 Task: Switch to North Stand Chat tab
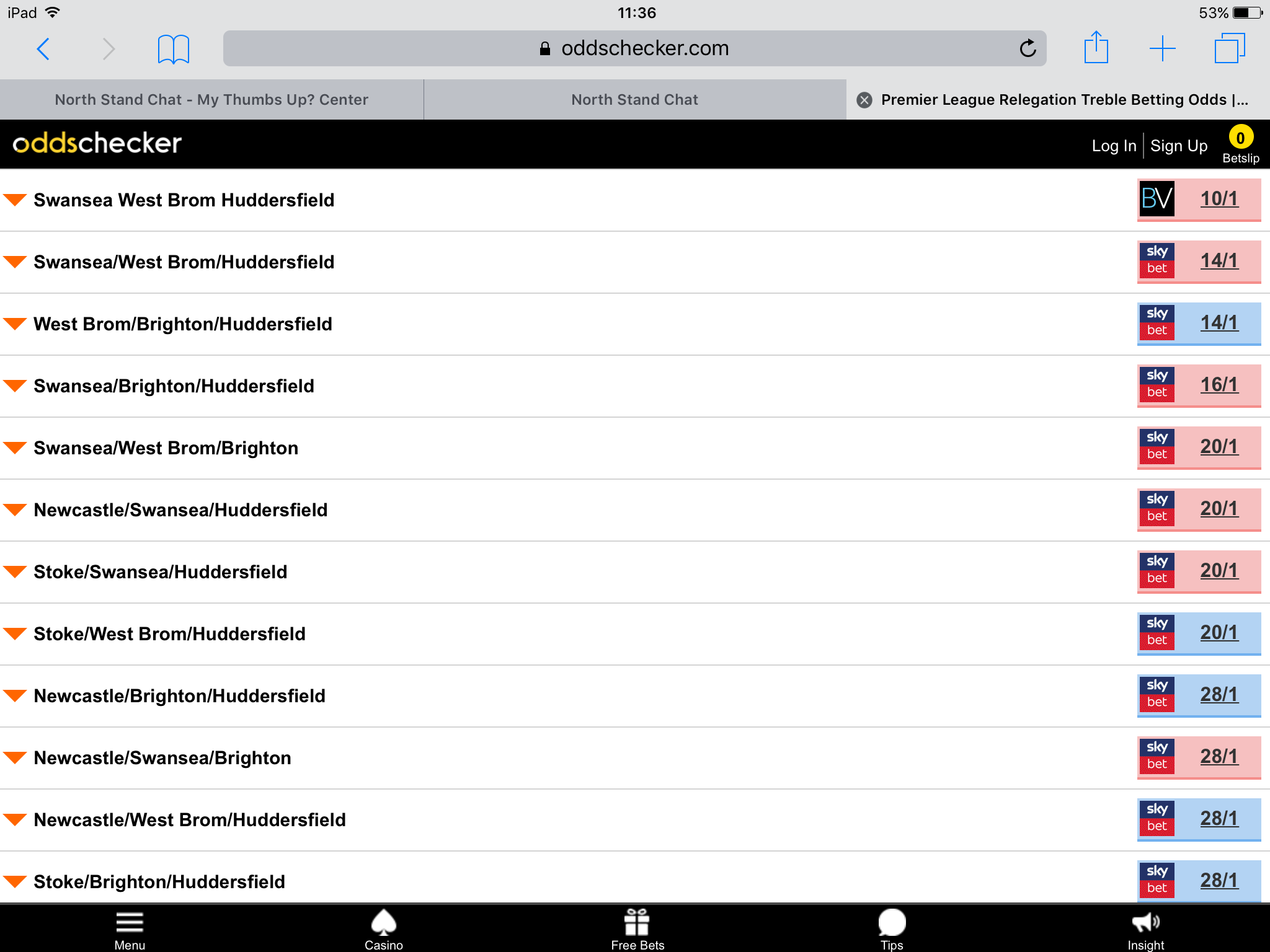point(634,99)
